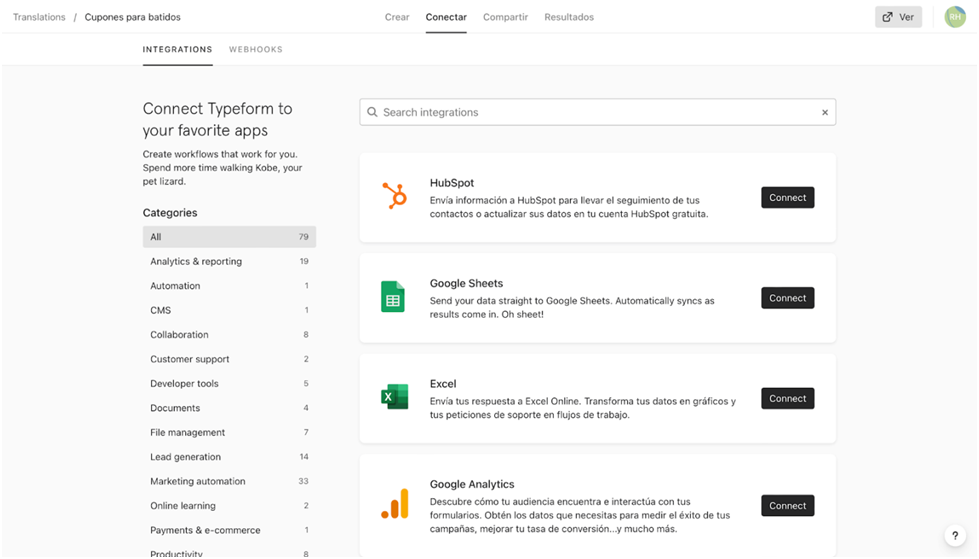Click the Google Analytics integration title
The width and height of the screenshot is (979, 559).
point(472,484)
